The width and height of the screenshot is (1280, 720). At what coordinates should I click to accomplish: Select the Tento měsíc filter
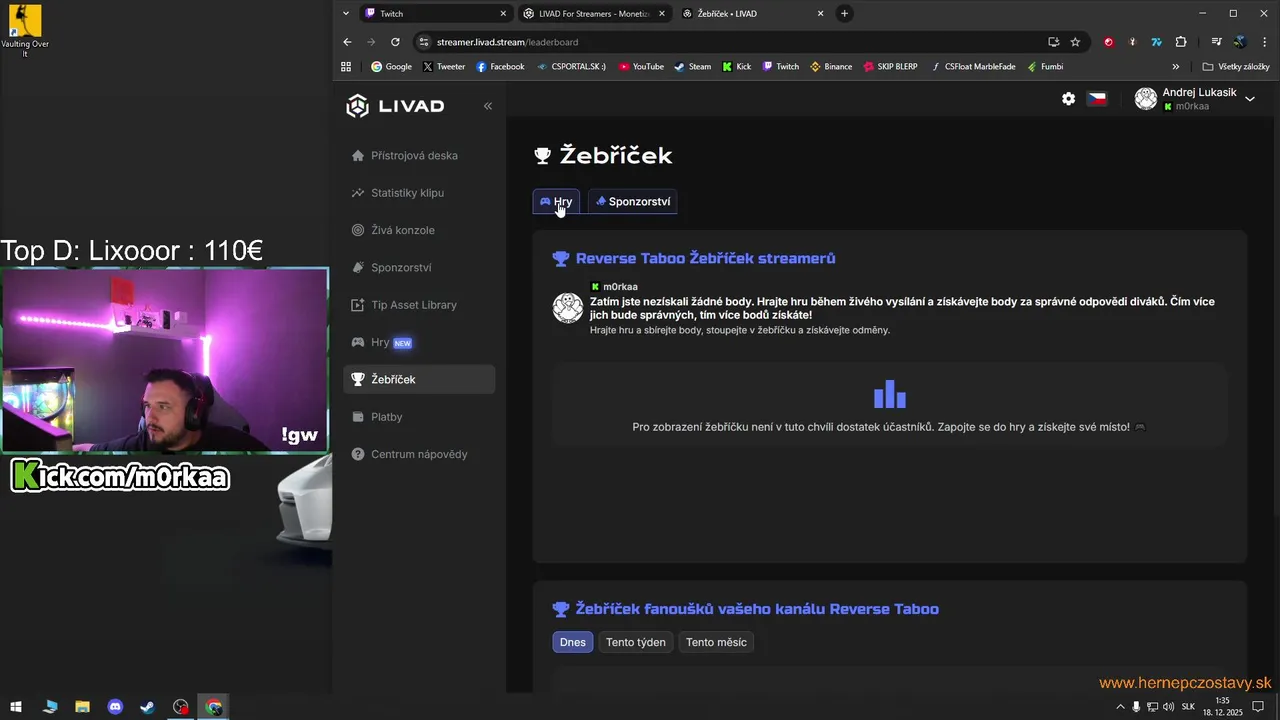pos(716,642)
